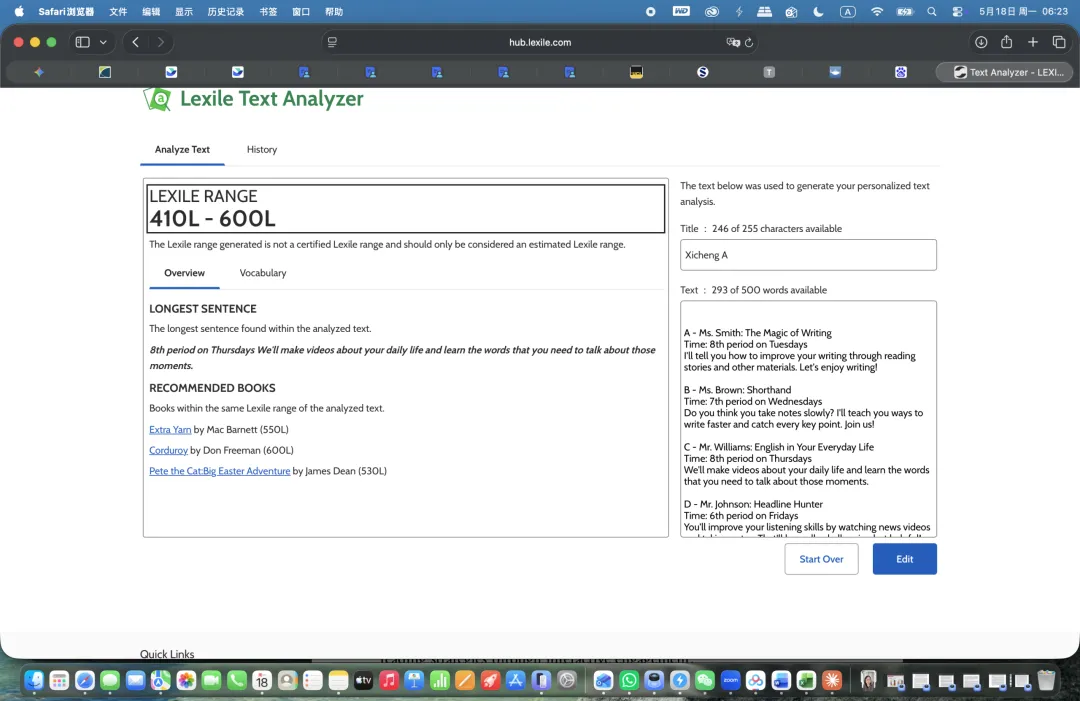Click the input source A icon
This screenshot has width=1080, height=701.
(x=848, y=11)
